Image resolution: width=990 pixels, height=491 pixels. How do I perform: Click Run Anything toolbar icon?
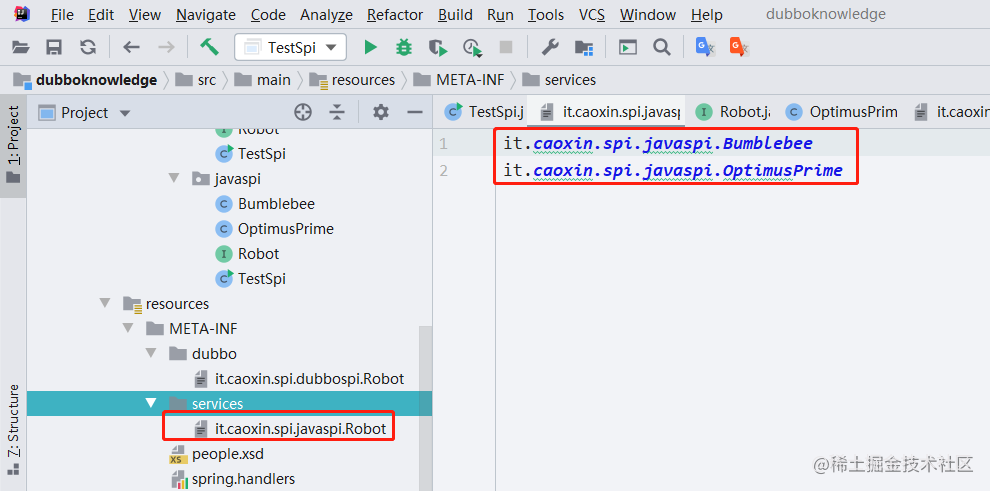pyautogui.click(x=628, y=47)
